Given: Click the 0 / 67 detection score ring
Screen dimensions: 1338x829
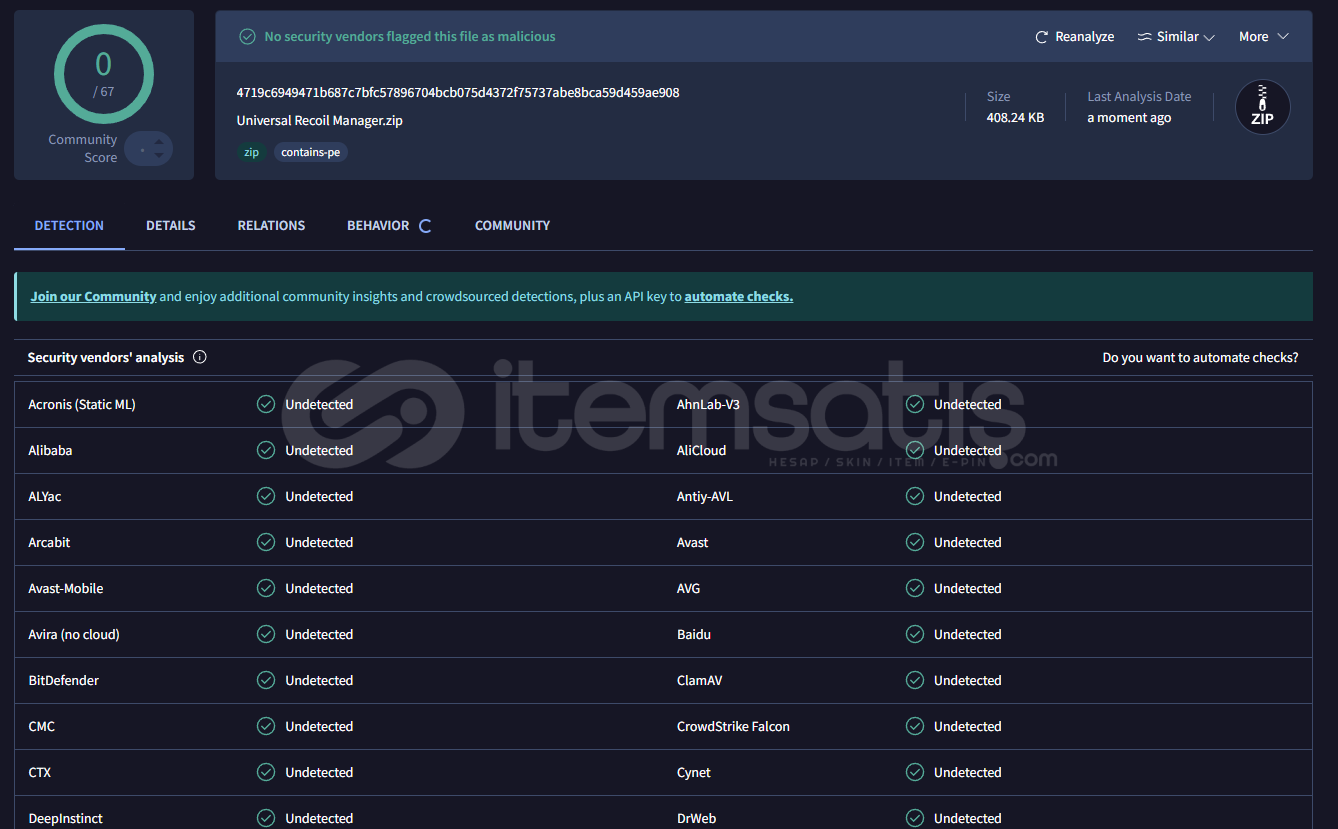Looking at the screenshot, I should (x=104, y=74).
